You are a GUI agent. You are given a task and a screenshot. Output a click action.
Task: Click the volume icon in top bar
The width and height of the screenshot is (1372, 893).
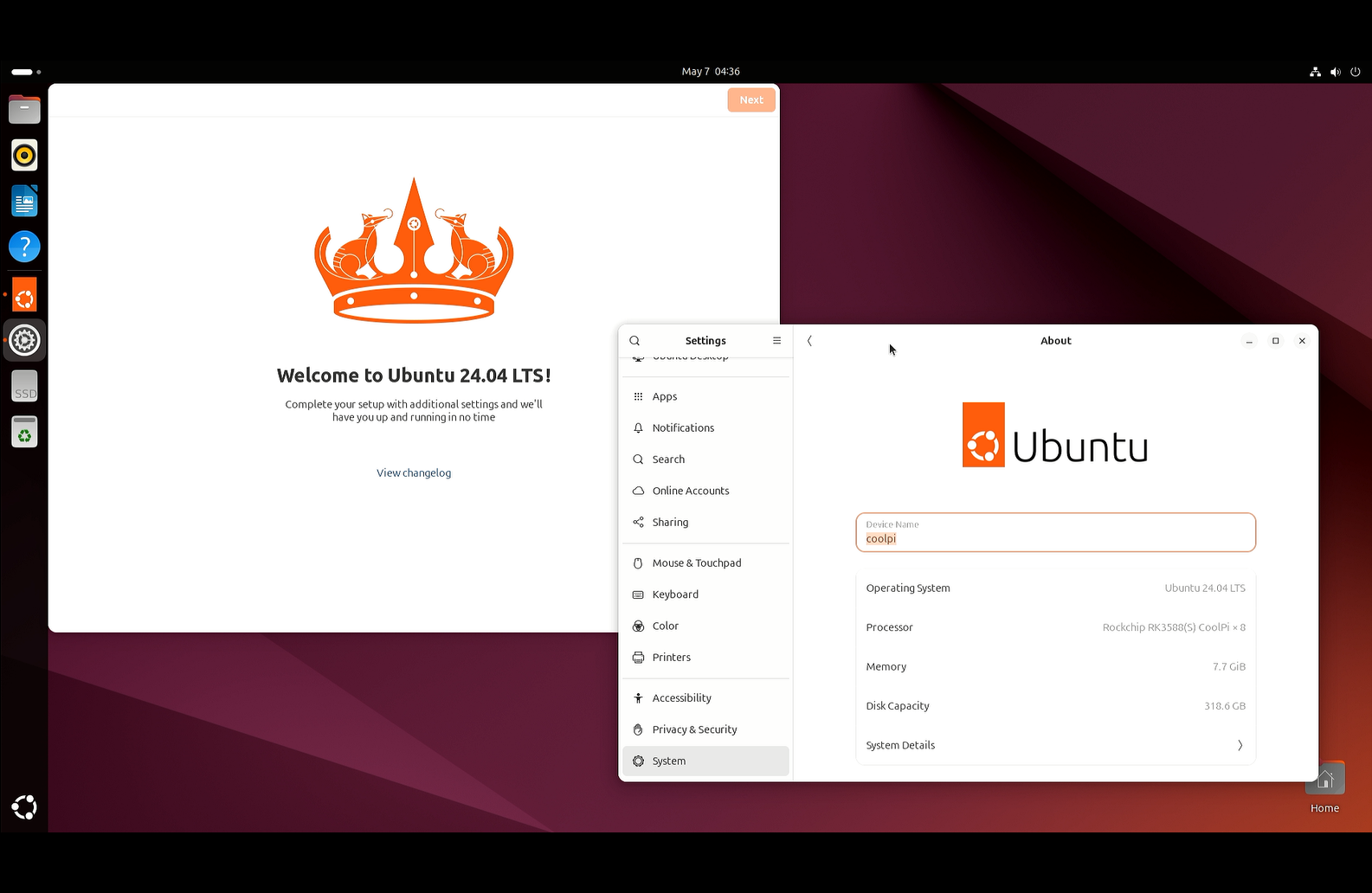pos(1335,72)
